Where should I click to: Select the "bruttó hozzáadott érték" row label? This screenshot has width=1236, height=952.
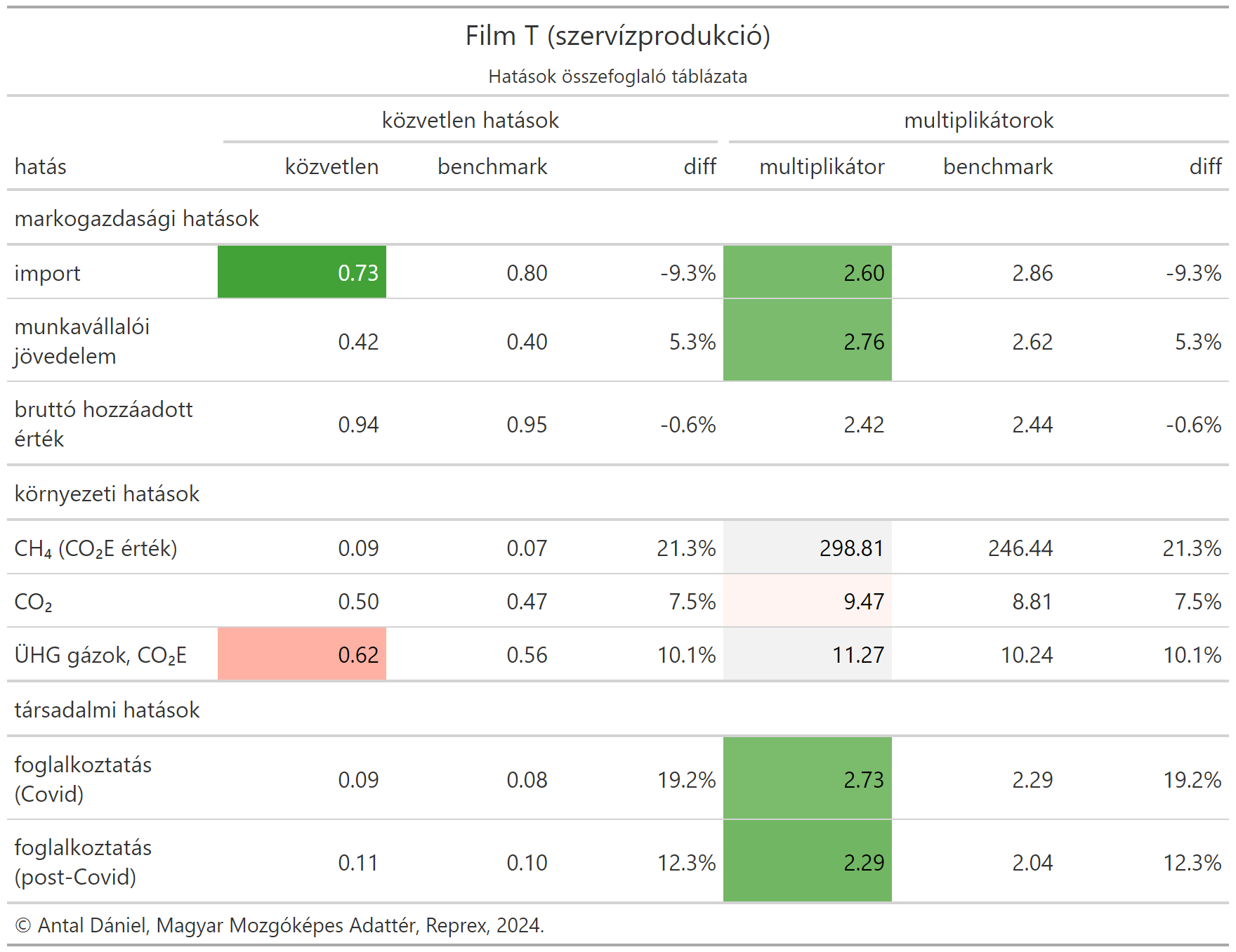pos(103,424)
